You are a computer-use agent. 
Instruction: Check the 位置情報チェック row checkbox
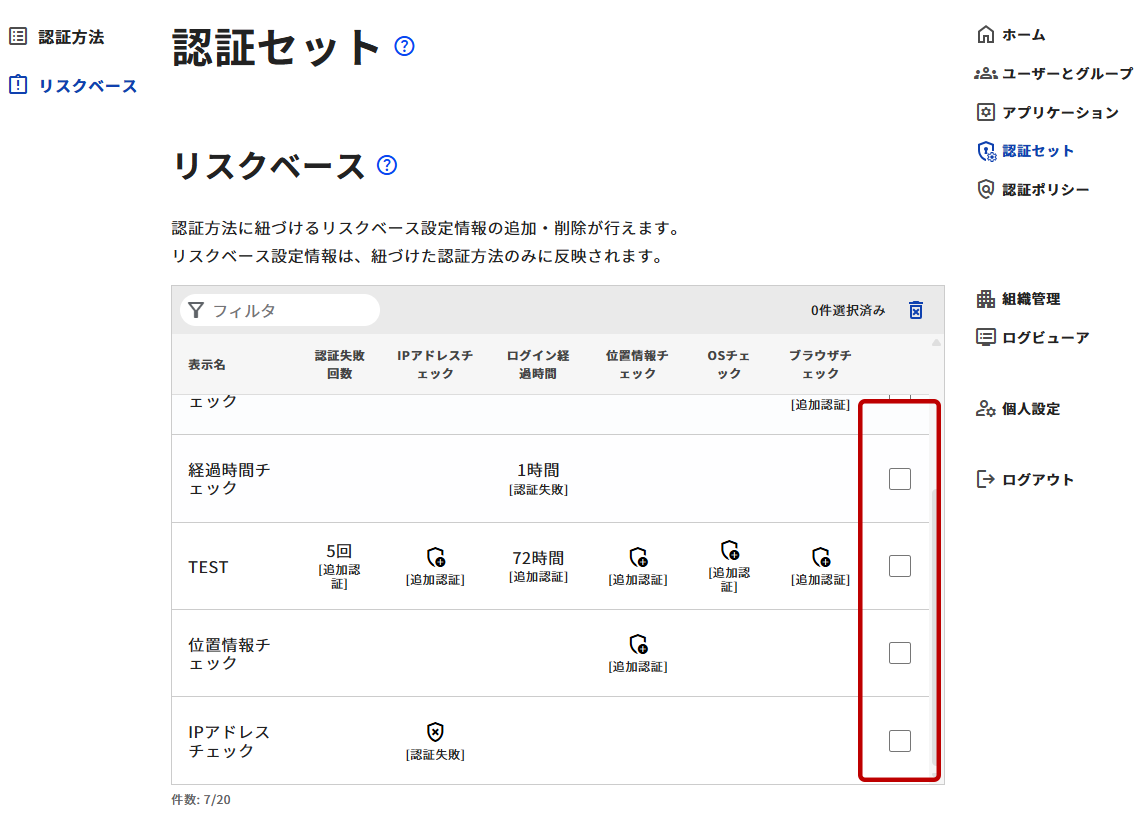tap(899, 653)
